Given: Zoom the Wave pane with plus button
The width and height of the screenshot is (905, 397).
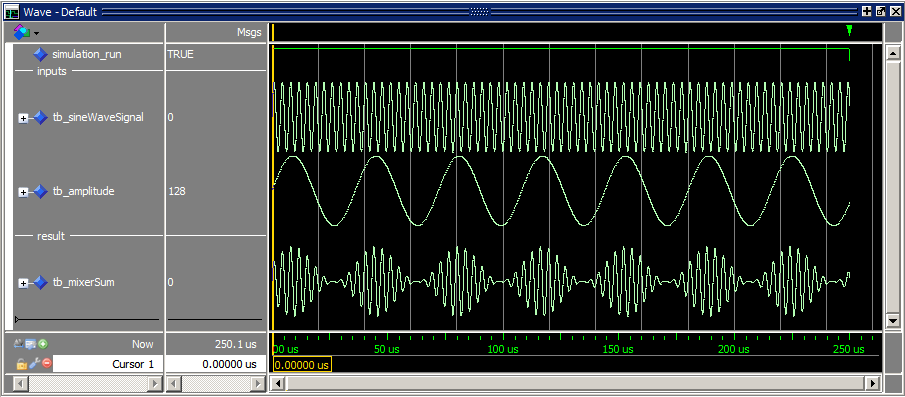Looking at the screenshot, I should coord(866,12).
